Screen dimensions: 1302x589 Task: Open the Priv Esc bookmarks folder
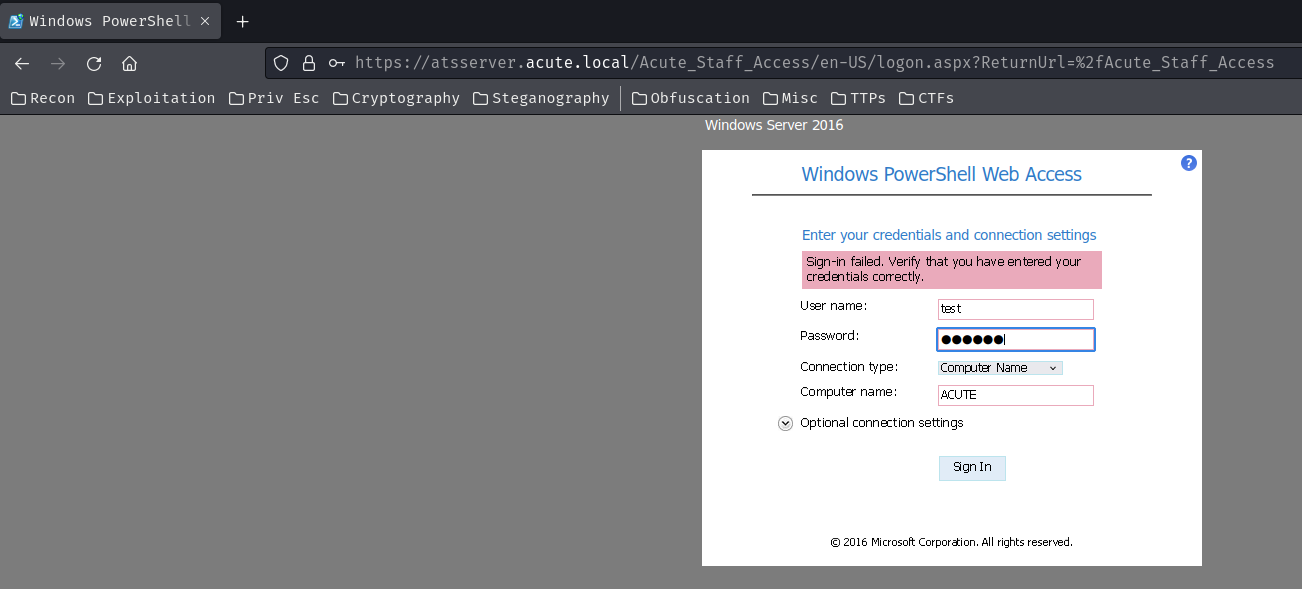275,98
